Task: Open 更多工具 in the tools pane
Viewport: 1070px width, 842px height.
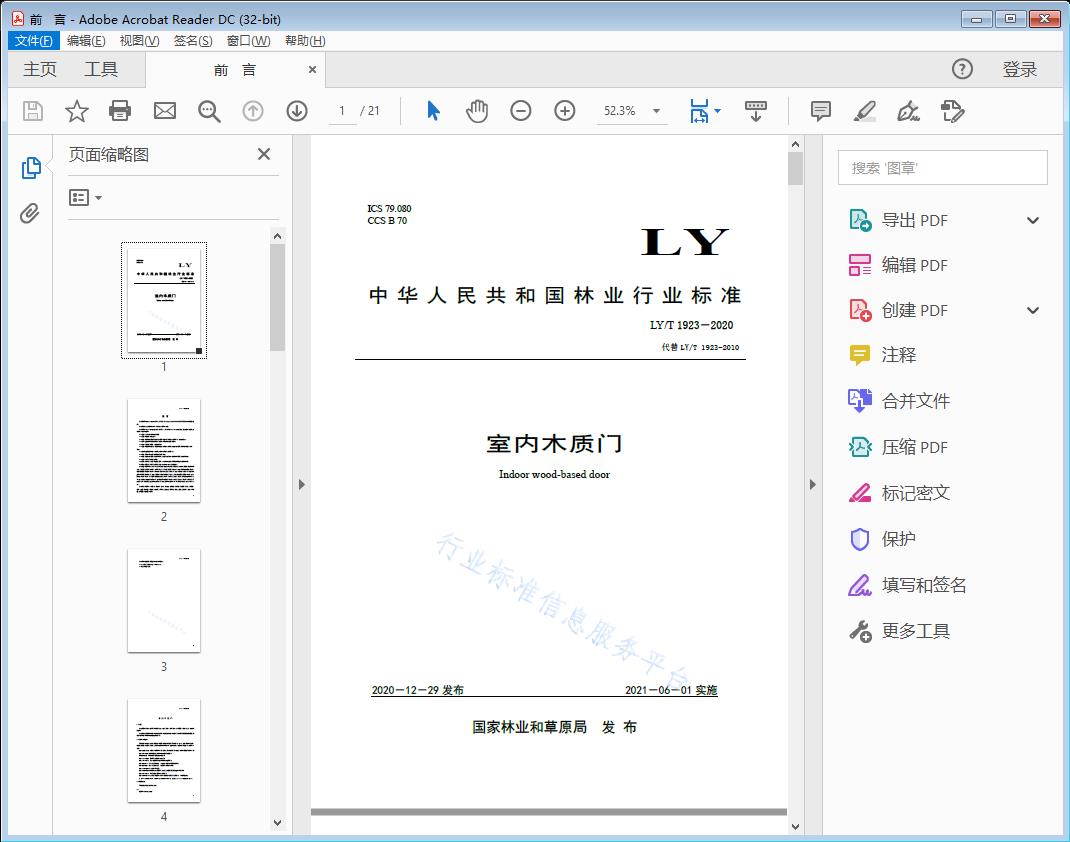Action: point(915,631)
